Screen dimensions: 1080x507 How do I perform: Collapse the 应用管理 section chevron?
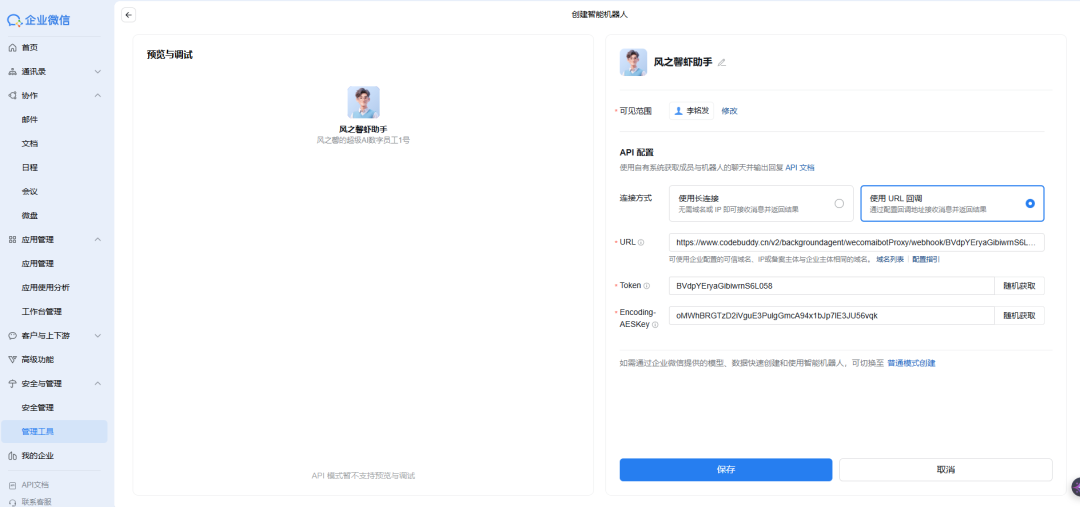pyautogui.click(x=97, y=240)
